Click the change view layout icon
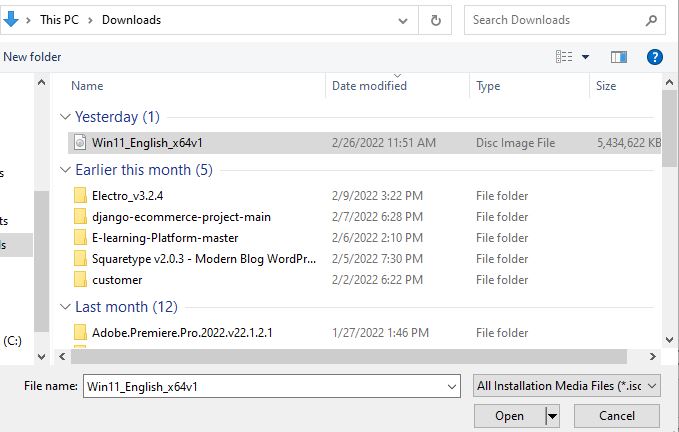This screenshot has width=679, height=432. pyautogui.click(x=564, y=57)
